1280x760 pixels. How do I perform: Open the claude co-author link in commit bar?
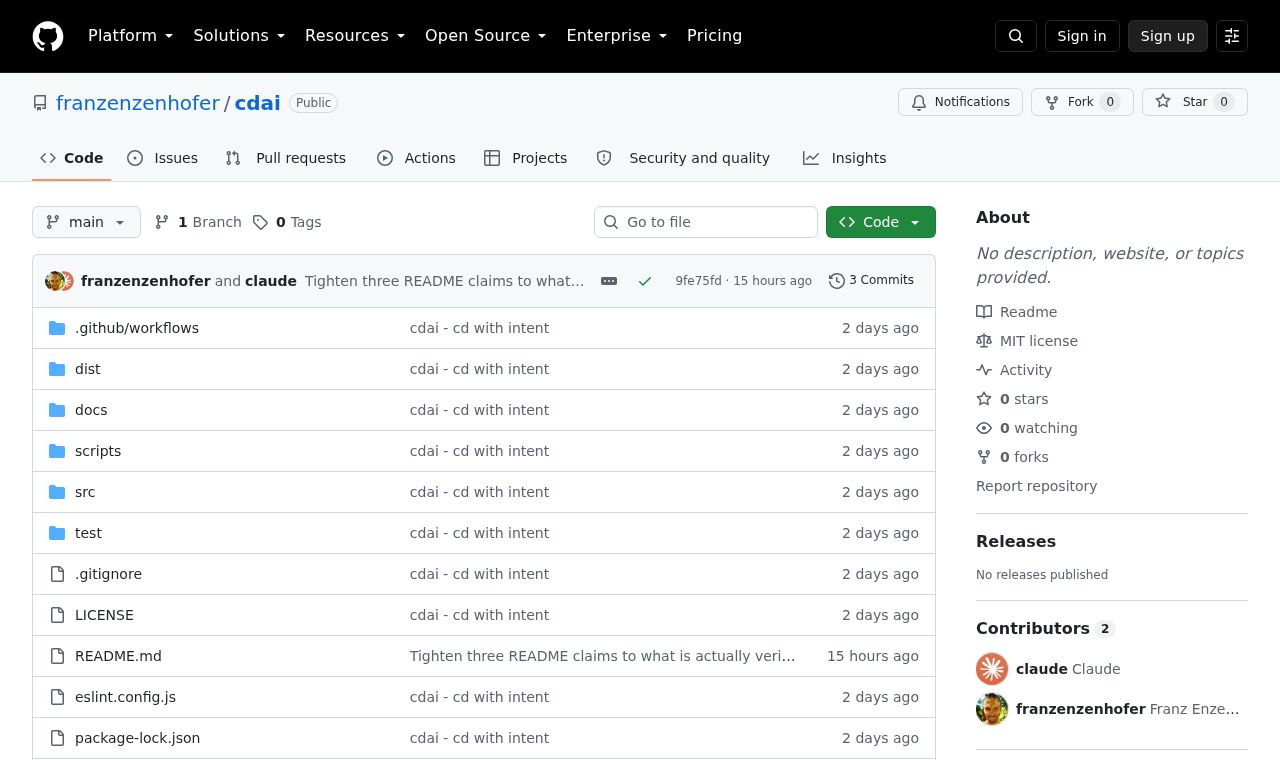pyautogui.click(x=271, y=281)
